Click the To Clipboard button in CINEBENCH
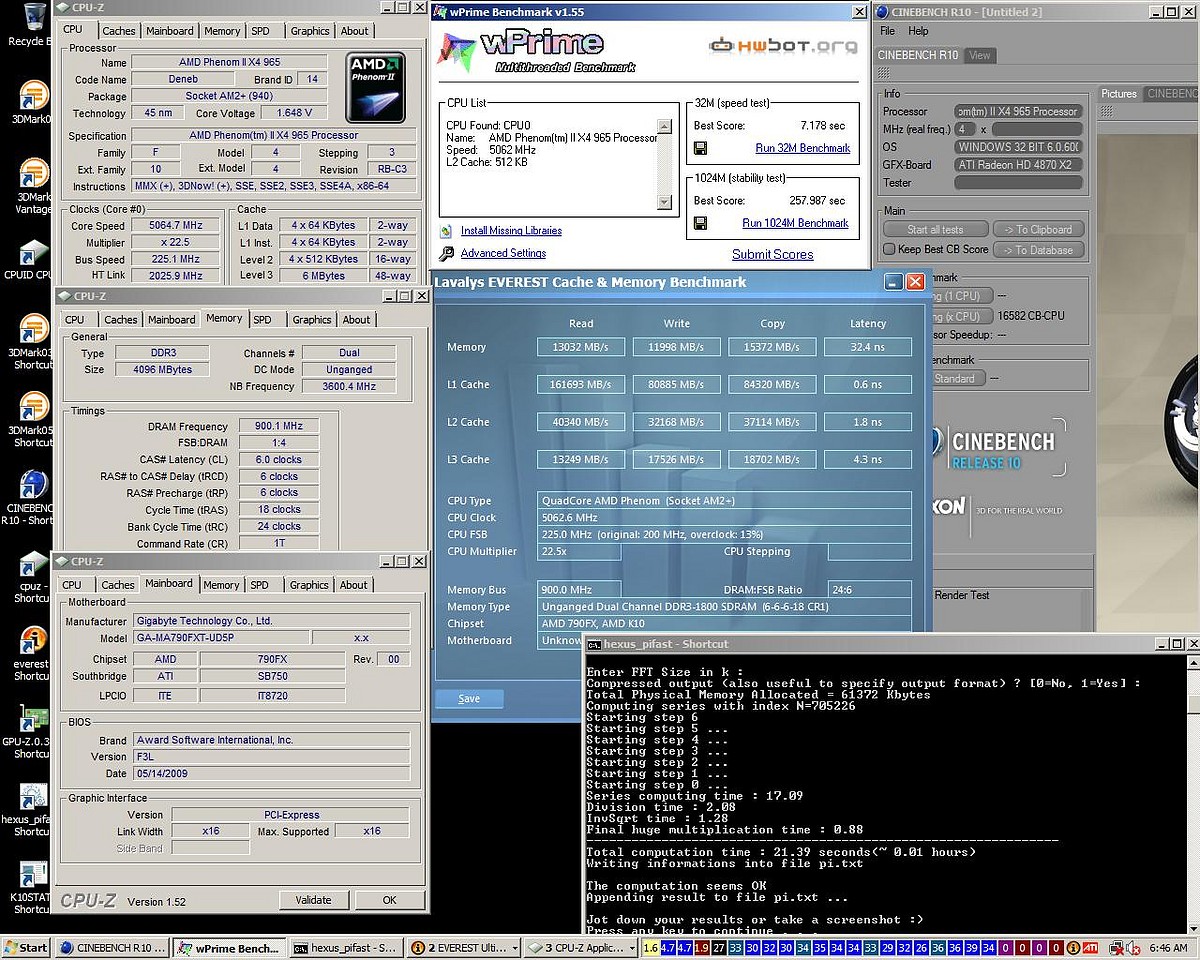 coord(1038,229)
